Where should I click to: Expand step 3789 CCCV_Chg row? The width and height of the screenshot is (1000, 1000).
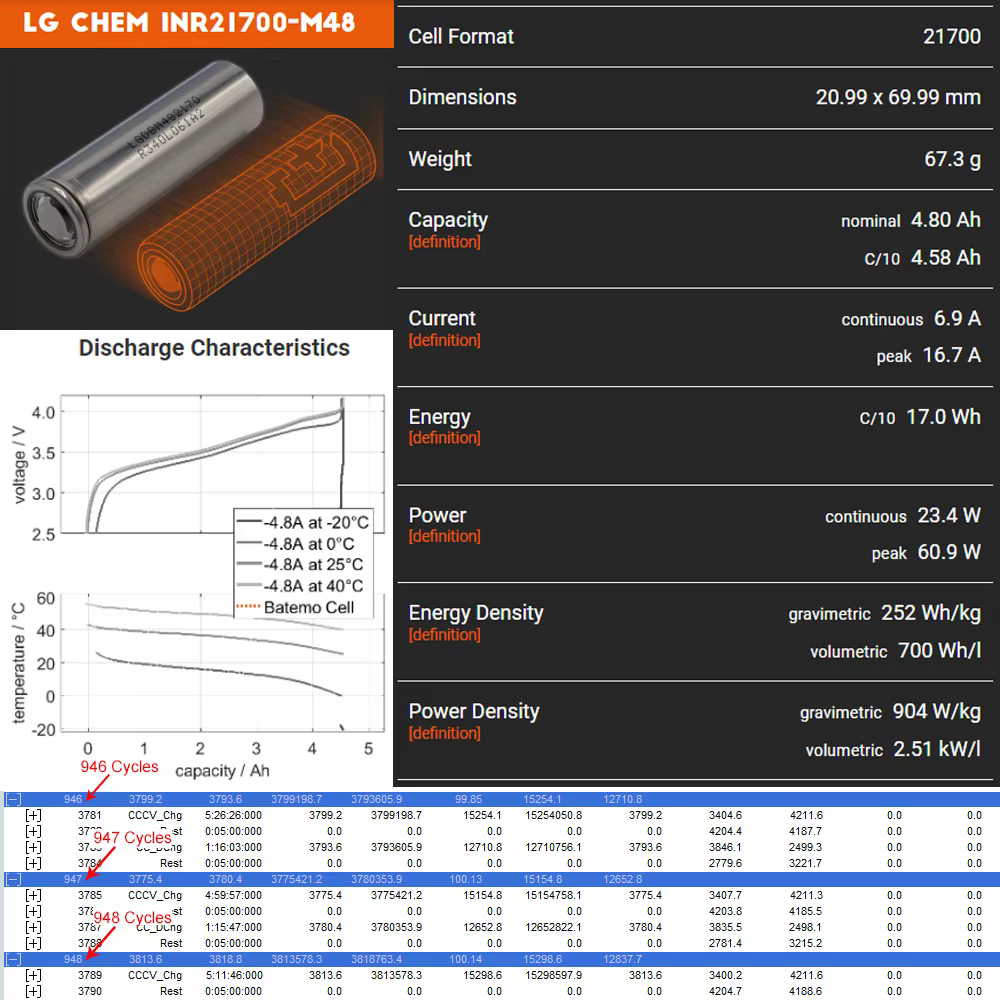[x=33, y=975]
